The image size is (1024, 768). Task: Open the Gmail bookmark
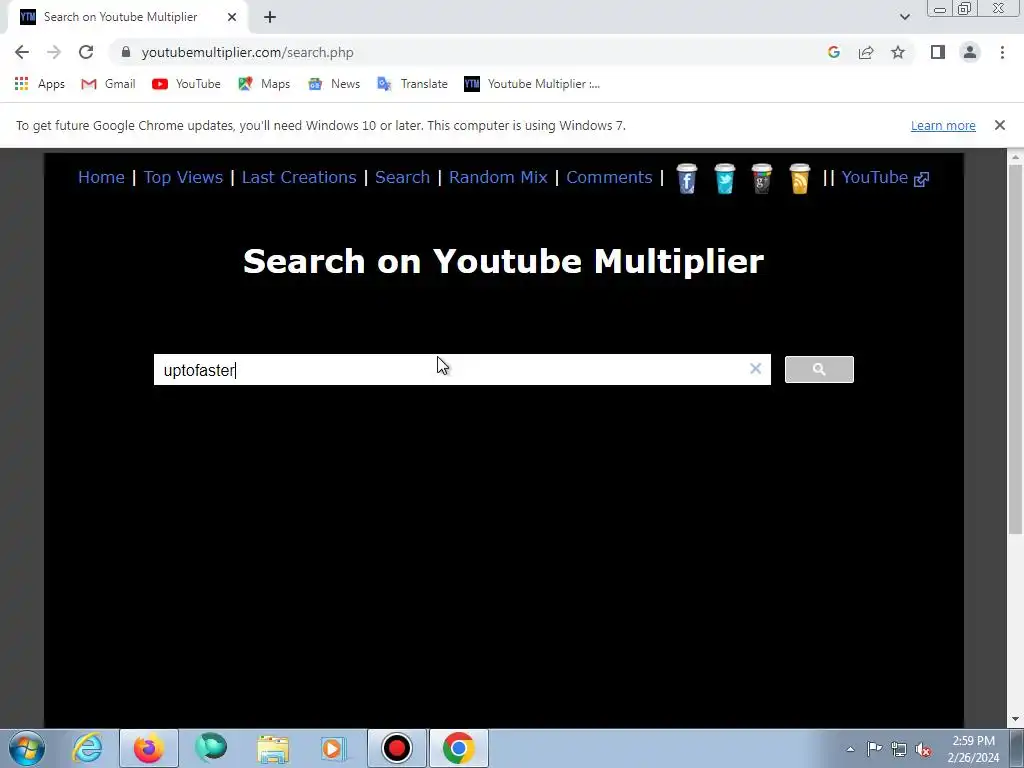click(x=108, y=84)
